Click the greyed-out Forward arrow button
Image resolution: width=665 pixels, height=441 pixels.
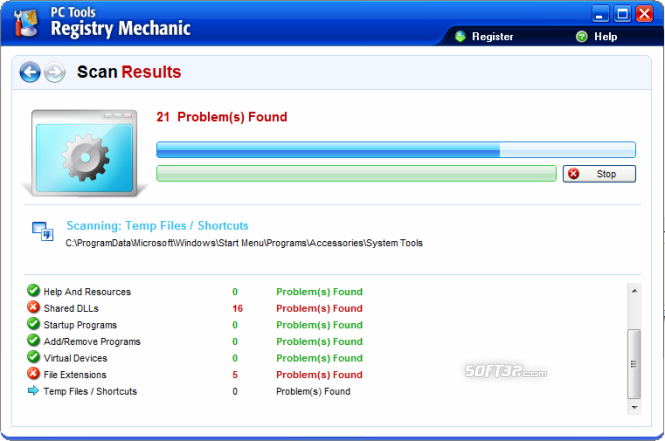55,72
